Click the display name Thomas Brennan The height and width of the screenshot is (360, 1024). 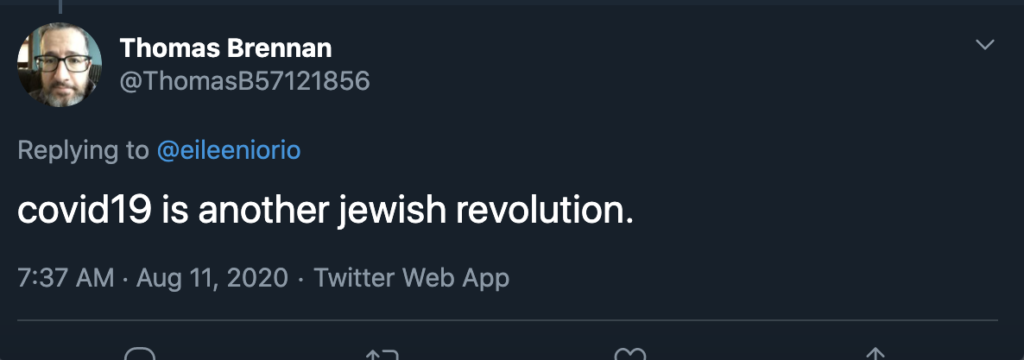click(226, 48)
